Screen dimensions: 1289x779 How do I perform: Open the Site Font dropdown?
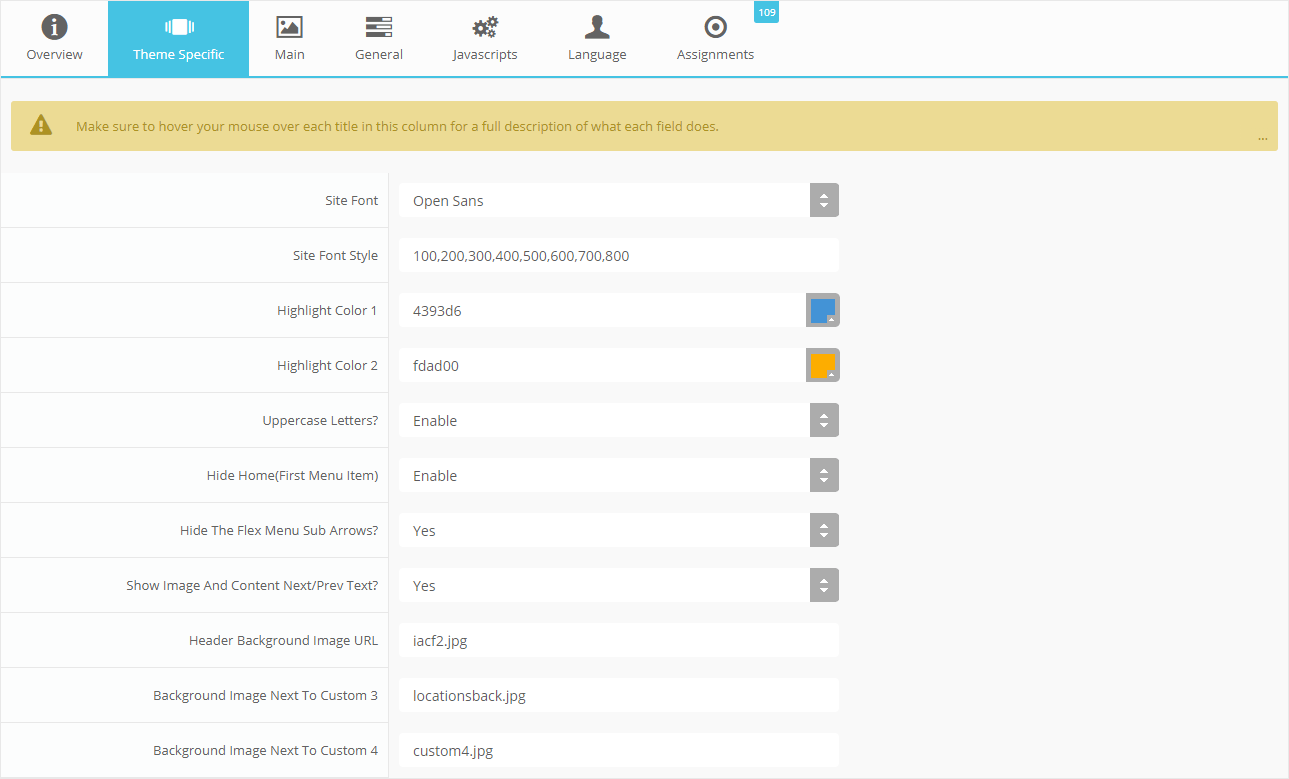click(618, 200)
